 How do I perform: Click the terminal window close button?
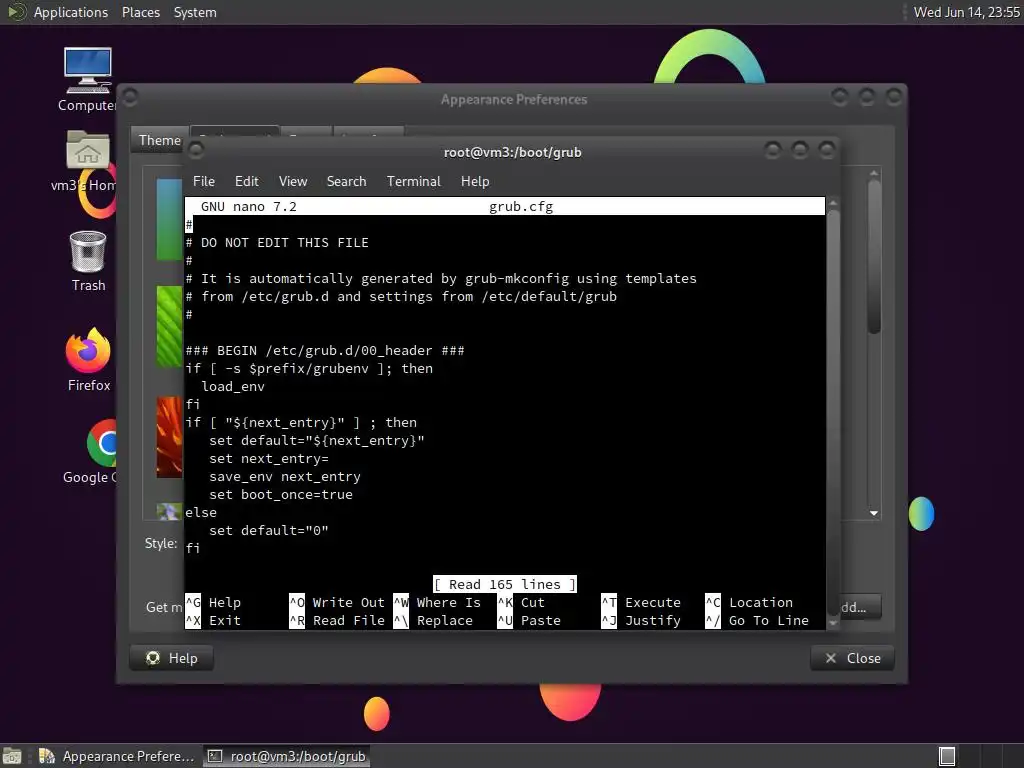coord(827,151)
